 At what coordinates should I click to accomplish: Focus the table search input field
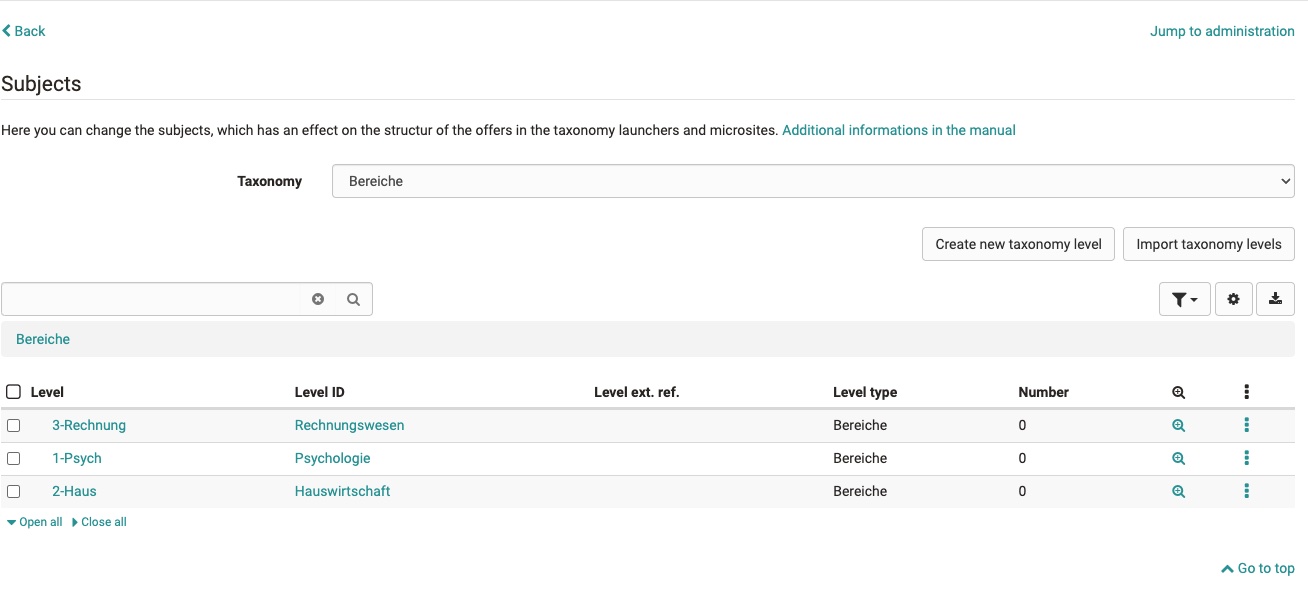152,299
